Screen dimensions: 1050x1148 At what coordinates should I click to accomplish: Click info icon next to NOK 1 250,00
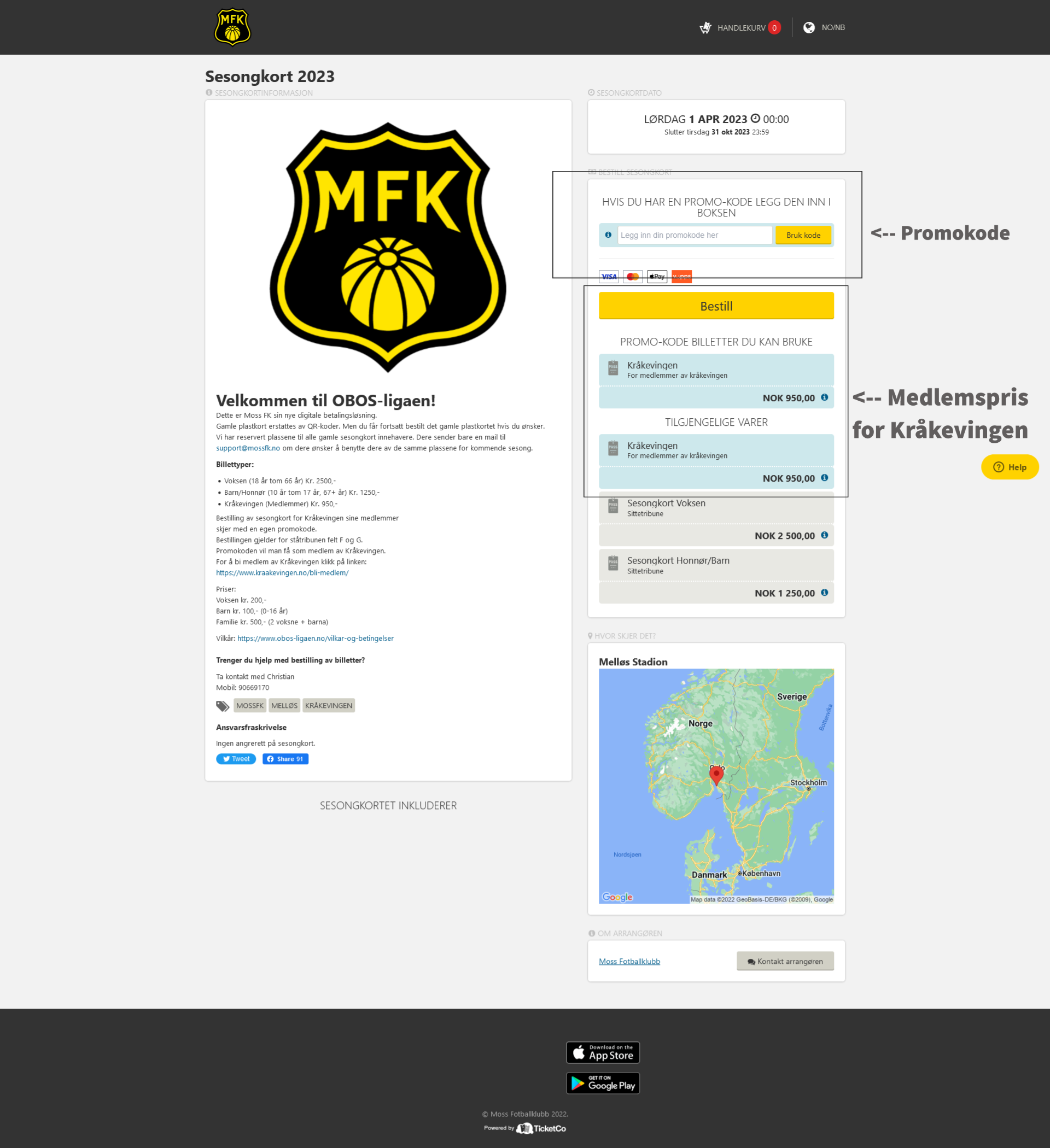[x=824, y=593]
